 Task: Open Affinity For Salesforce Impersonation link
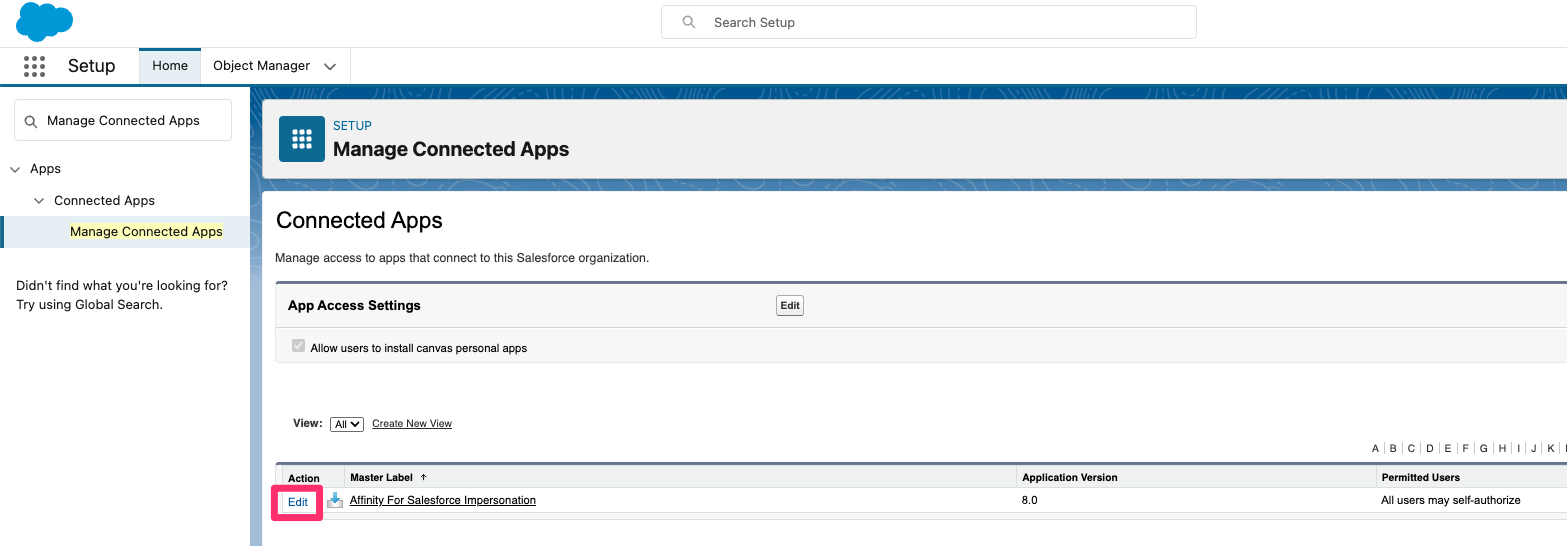click(443, 500)
